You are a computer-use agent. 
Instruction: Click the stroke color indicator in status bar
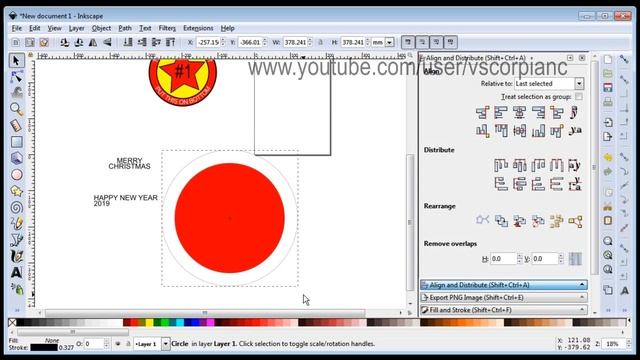44,348
